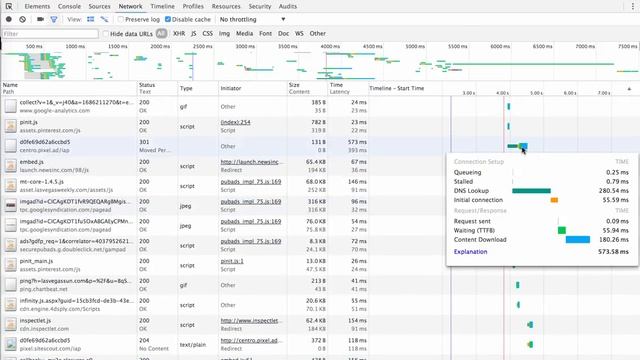Screen dimensions: 640x360
Task: Click the pinit_main.js file icon
Action: click(x=11, y=265)
